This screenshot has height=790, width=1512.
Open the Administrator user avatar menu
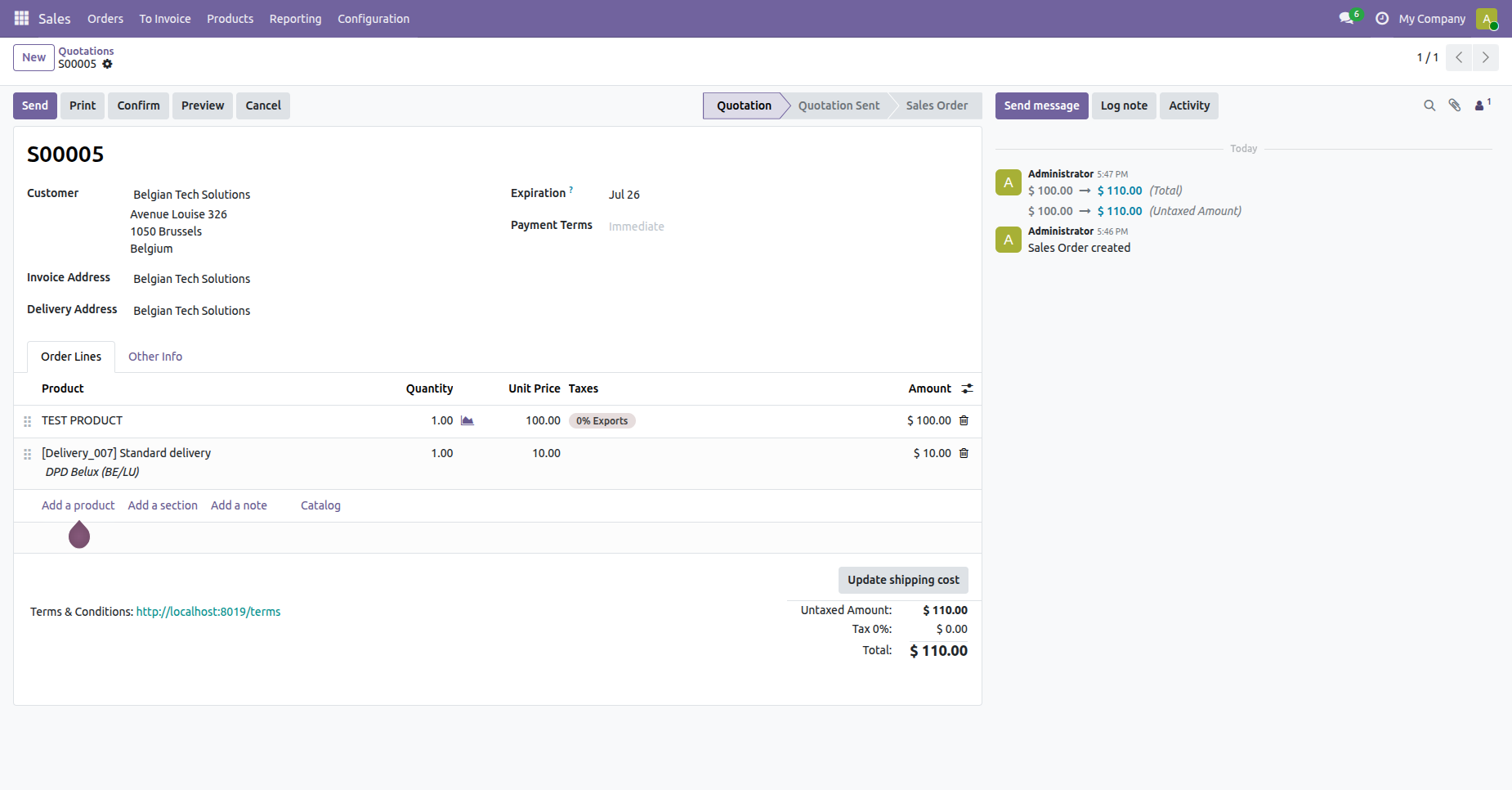coord(1487,18)
